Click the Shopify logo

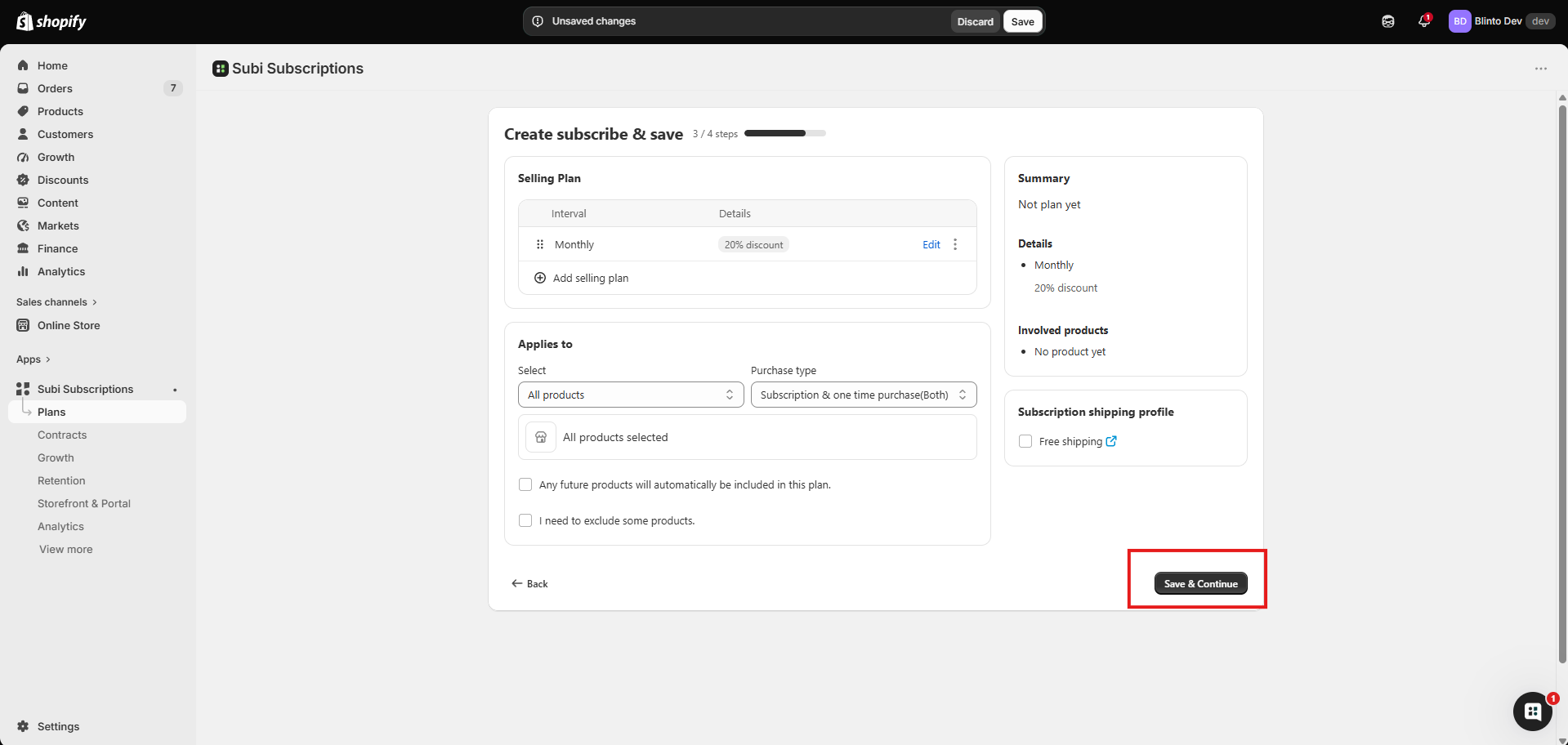click(51, 21)
